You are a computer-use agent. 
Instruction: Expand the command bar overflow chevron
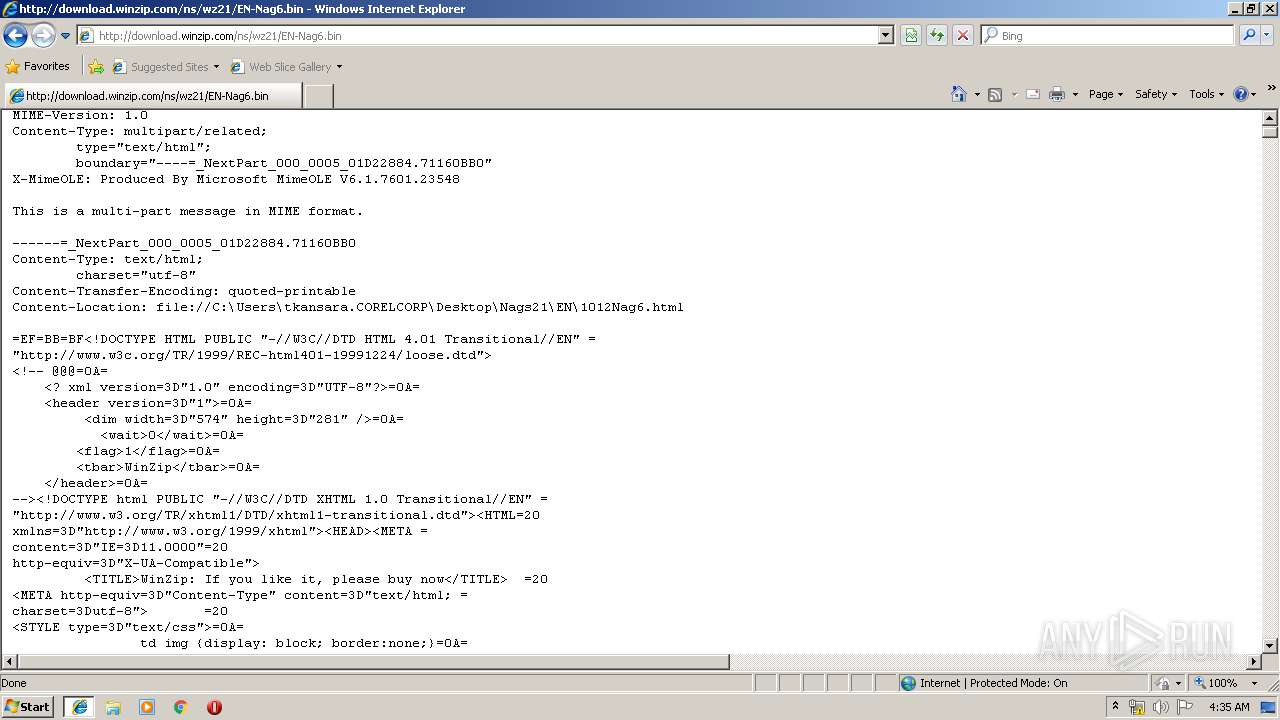pos(1272,89)
